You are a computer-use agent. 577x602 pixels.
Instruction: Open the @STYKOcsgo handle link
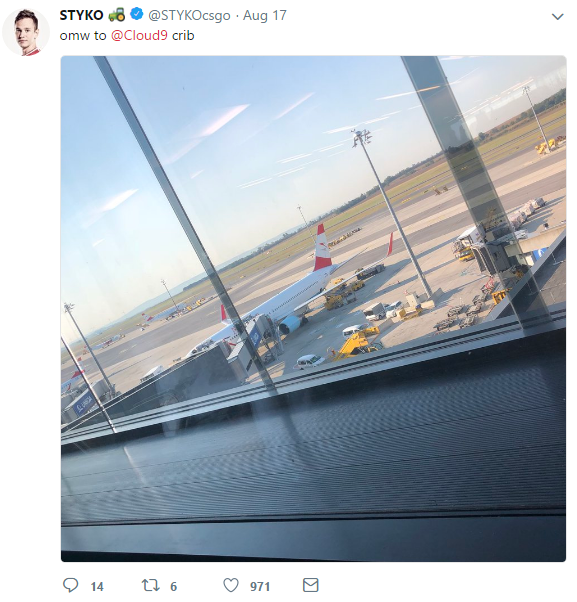pos(189,15)
